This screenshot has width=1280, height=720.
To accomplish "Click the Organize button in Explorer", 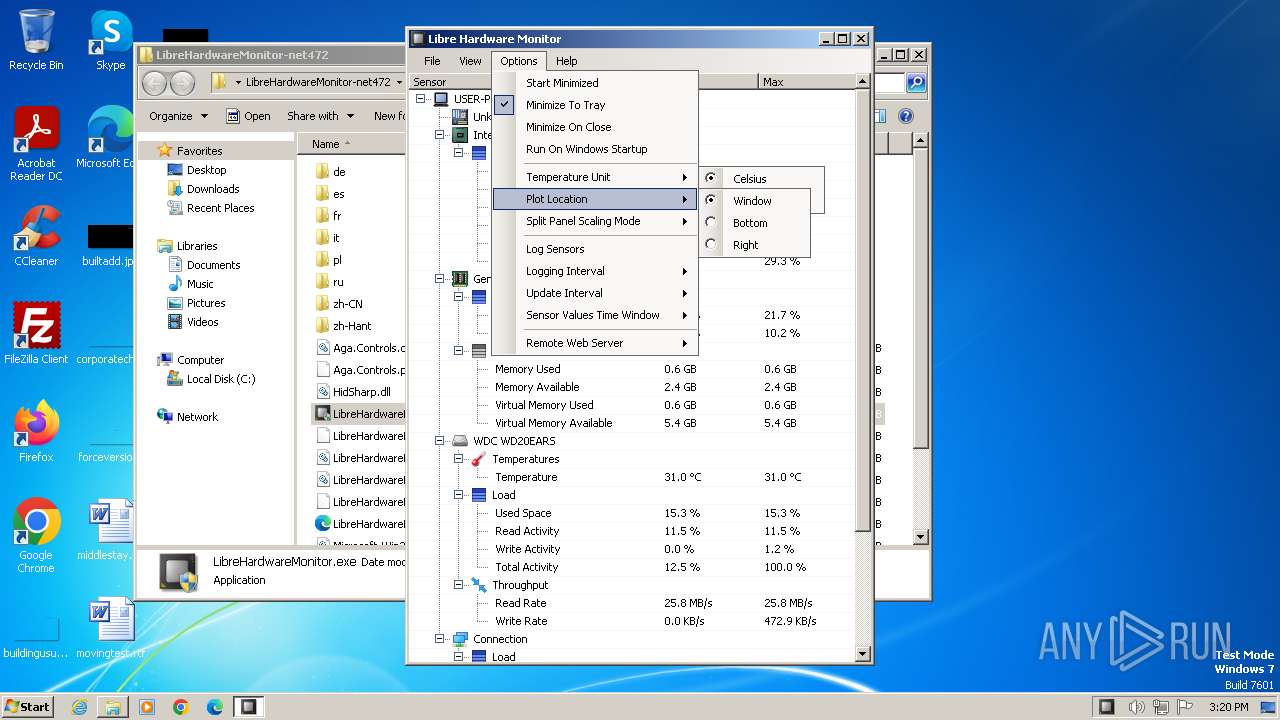I will (178, 116).
